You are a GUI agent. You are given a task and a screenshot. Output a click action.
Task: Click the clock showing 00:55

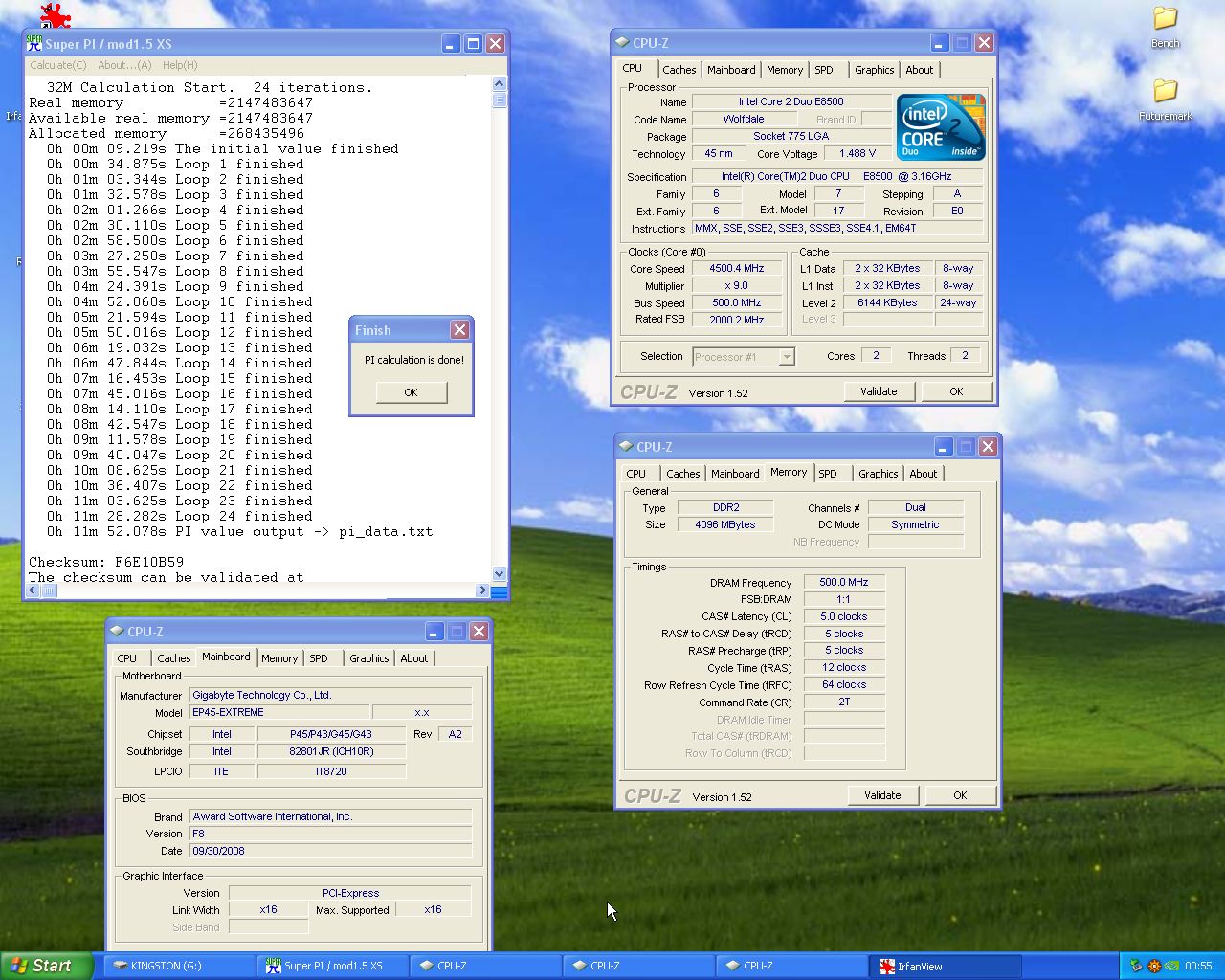point(1198,966)
